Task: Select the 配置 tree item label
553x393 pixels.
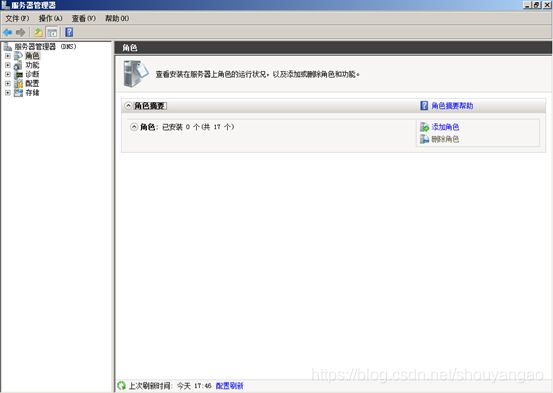Action: [x=32, y=84]
